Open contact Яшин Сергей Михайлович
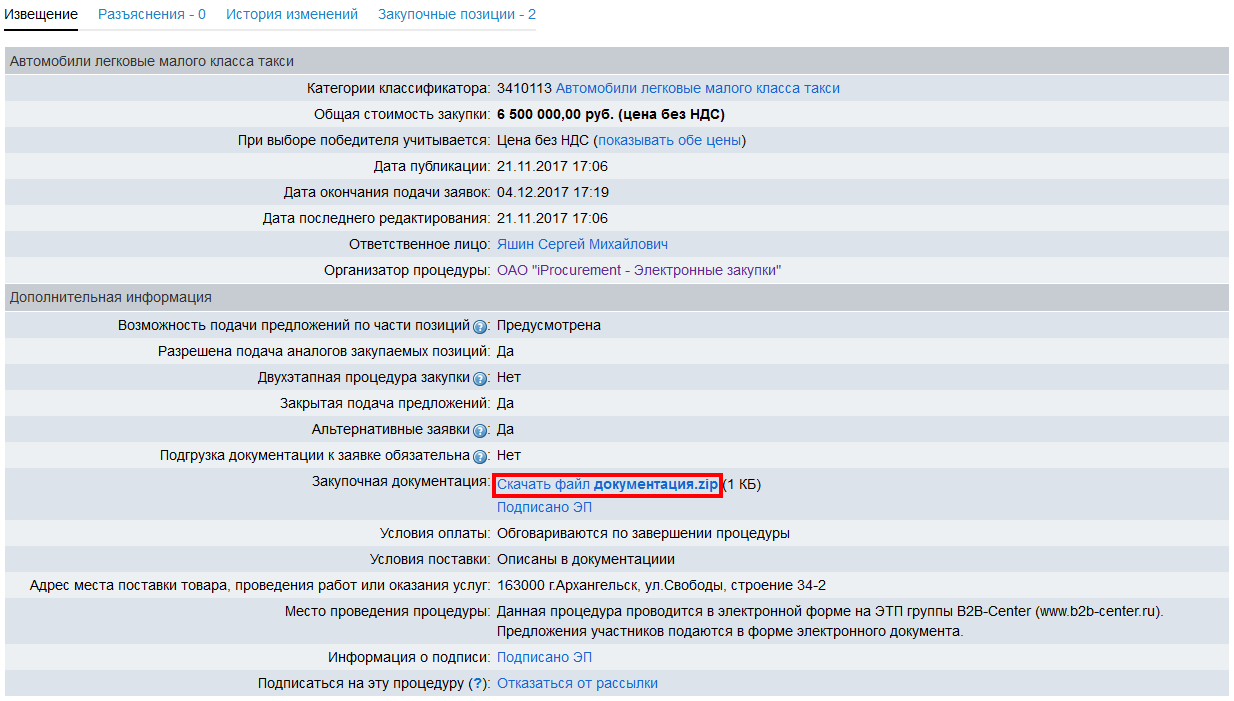Image resolution: width=1234 pixels, height=701 pixels. coord(582,245)
